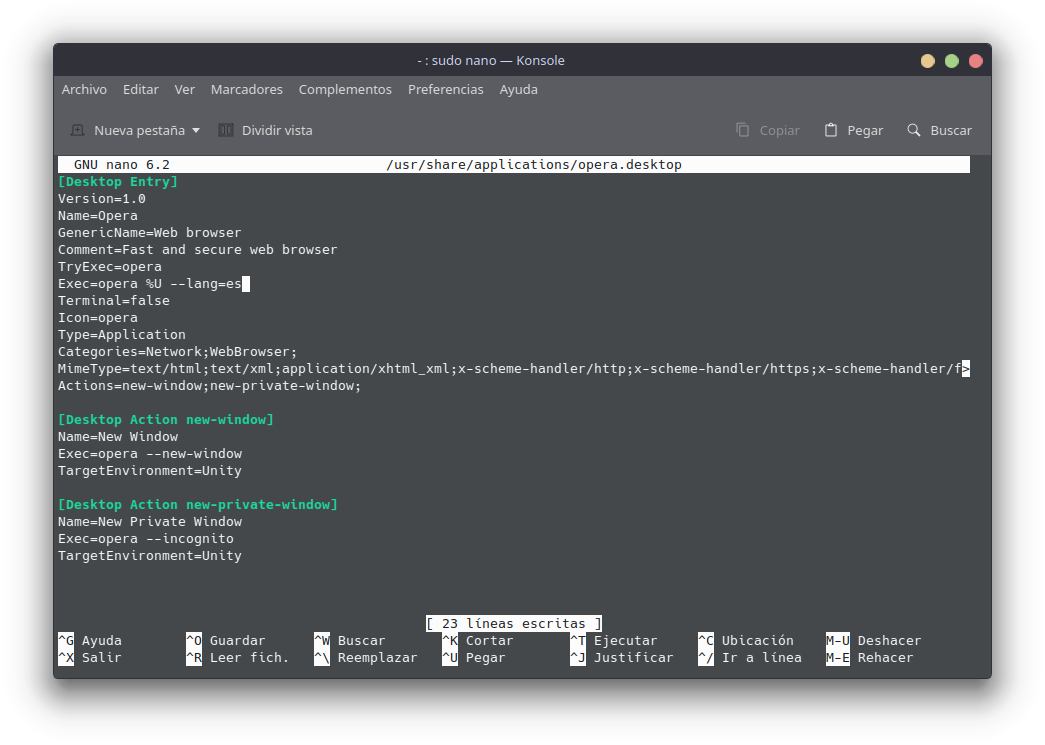The height and width of the screenshot is (745, 1045).
Task: Click the 'Exec=opera --new-window' line
Action: [x=150, y=454]
